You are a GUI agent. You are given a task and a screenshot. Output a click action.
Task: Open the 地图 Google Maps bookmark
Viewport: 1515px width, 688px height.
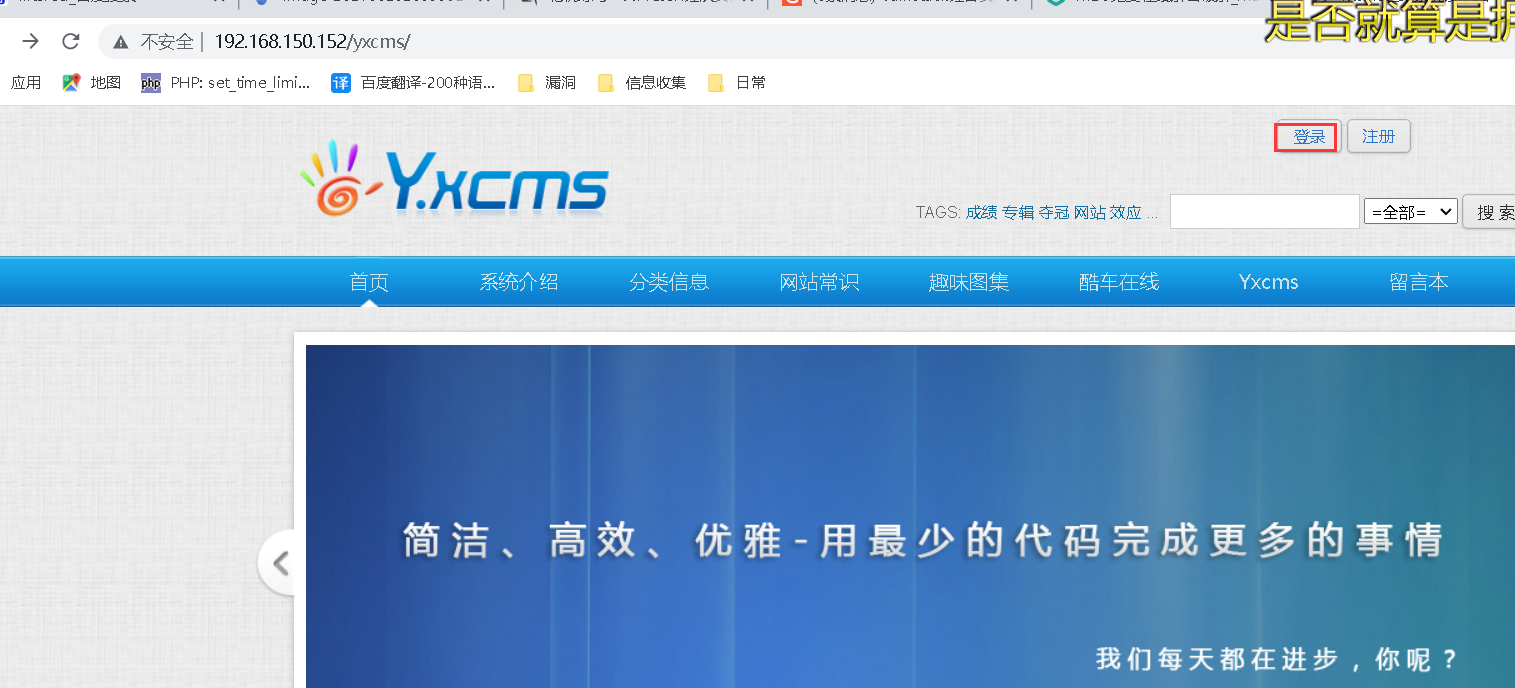click(x=90, y=82)
